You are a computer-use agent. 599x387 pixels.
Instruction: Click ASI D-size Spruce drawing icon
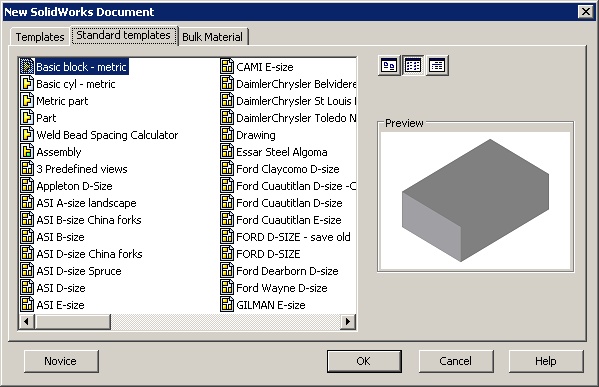(x=27, y=270)
